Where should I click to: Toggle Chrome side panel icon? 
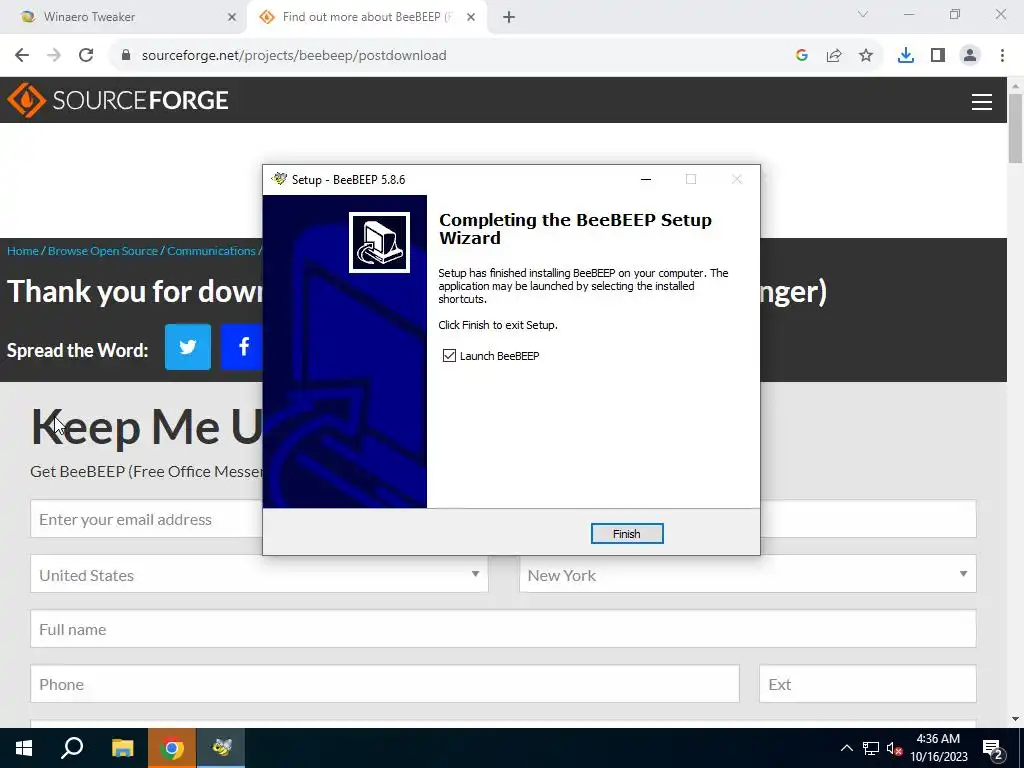click(938, 56)
